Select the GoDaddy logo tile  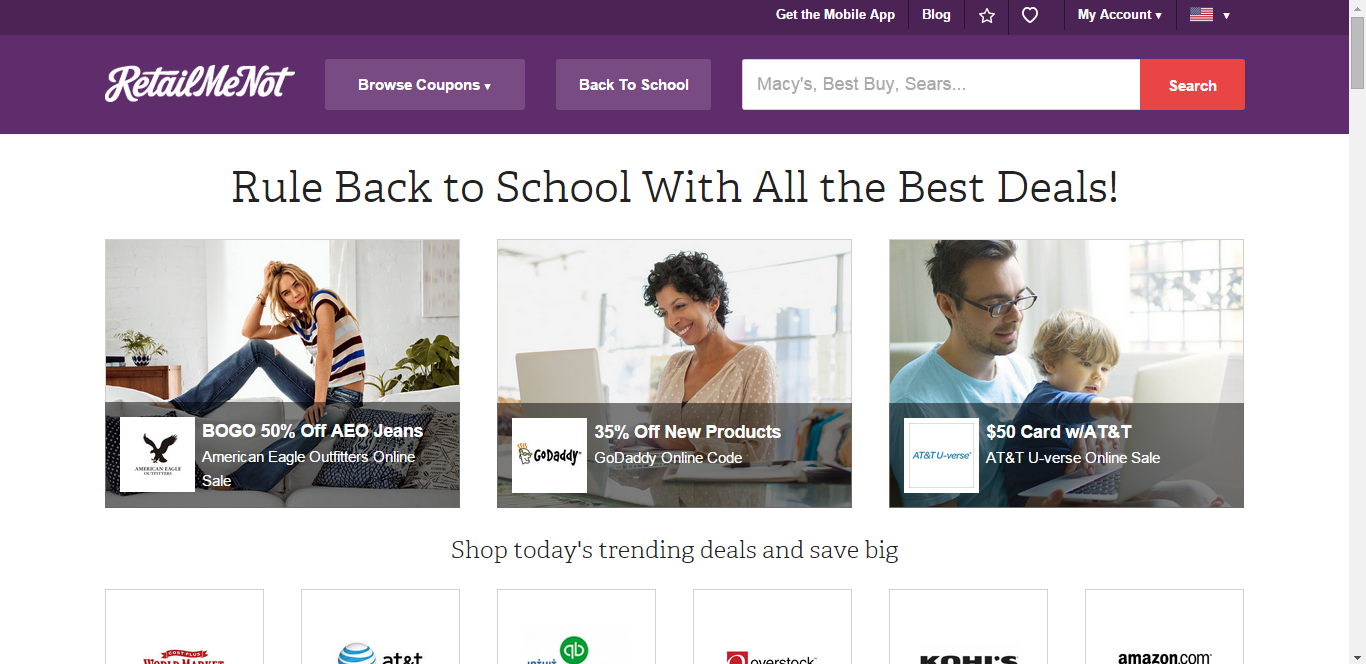(549, 455)
